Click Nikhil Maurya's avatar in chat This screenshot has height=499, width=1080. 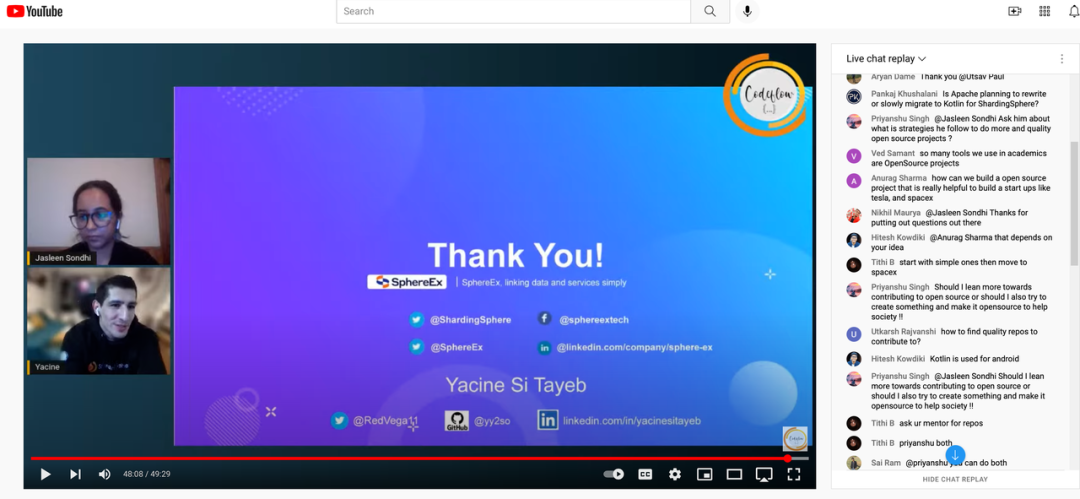[x=854, y=215]
